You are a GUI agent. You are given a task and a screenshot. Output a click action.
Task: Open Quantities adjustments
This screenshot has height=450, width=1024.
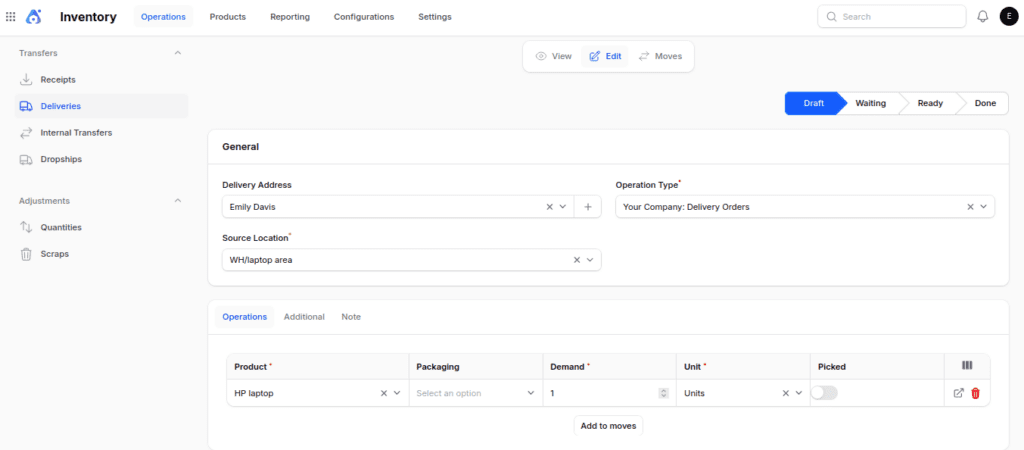101,227
